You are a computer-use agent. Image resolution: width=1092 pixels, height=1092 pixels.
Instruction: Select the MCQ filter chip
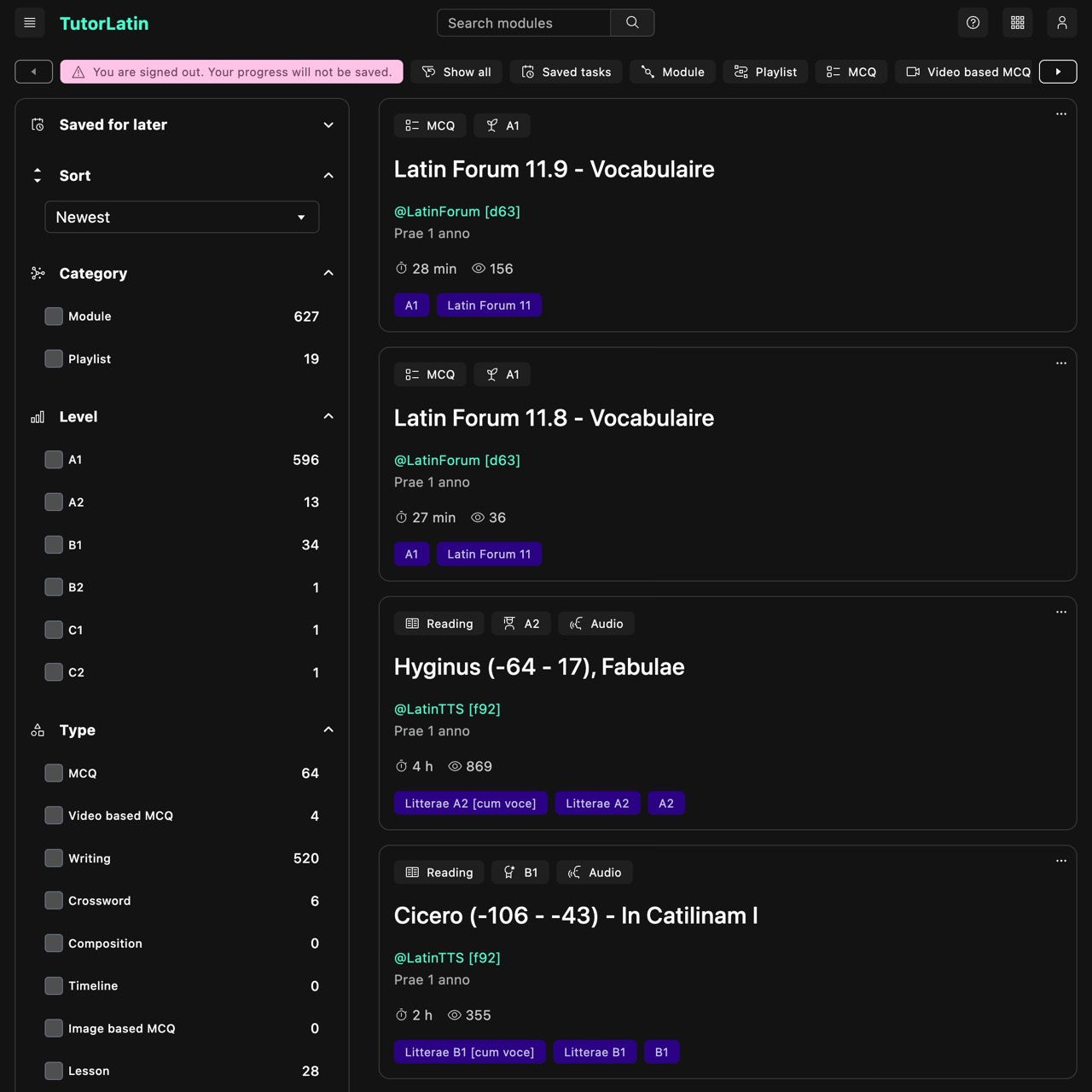click(x=851, y=72)
